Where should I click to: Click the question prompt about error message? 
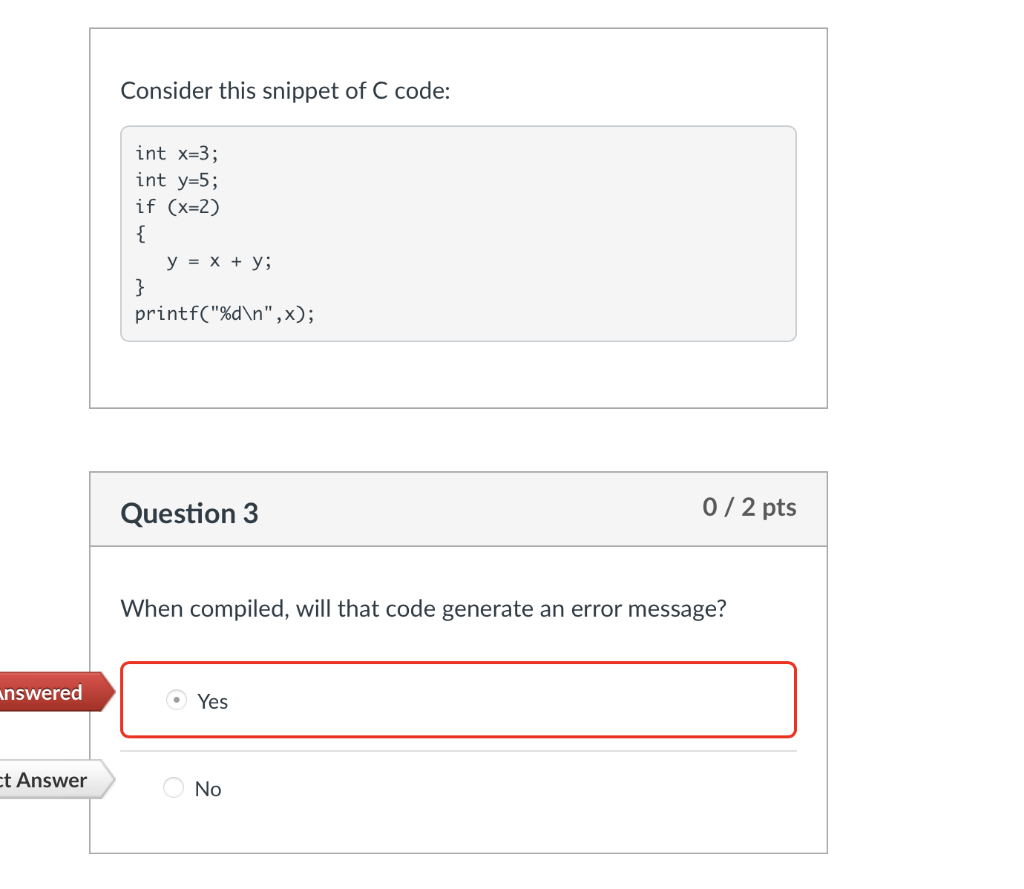423,608
